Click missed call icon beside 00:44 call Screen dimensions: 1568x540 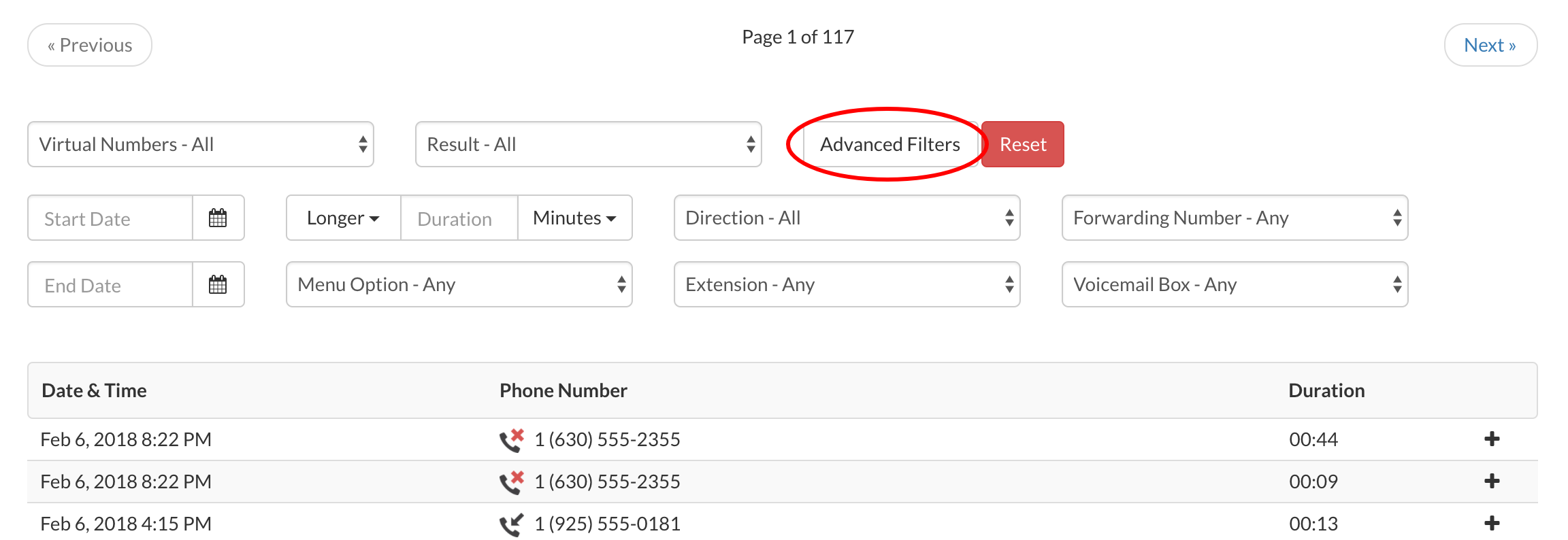coord(512,440)
